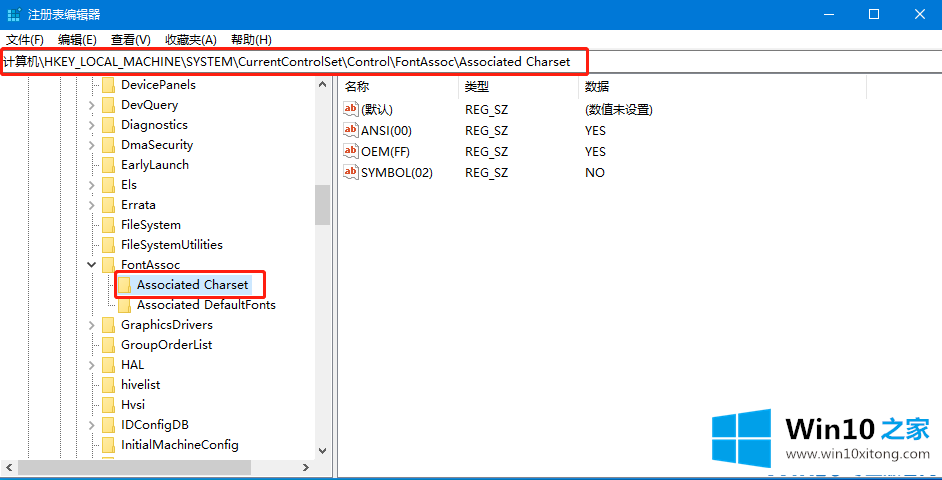Expand the IDConfigDB key
Screen dimensions: 942x480
tap(91, 425)
